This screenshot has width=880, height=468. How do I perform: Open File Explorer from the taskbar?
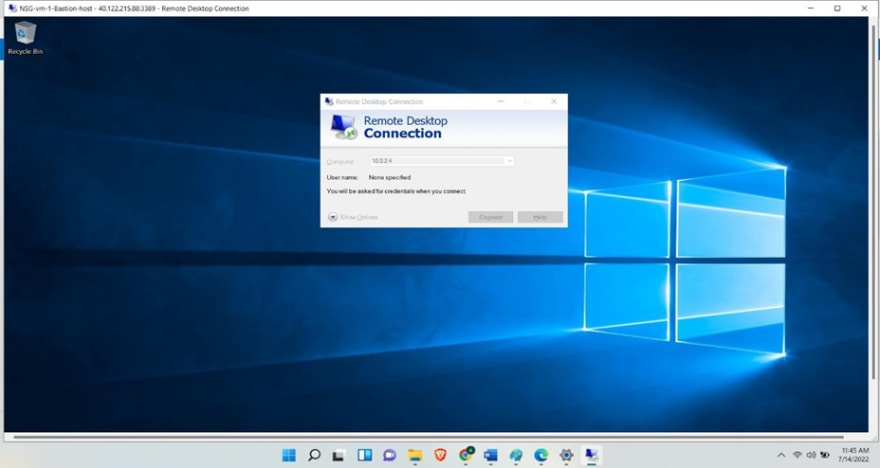pos(415,455)
